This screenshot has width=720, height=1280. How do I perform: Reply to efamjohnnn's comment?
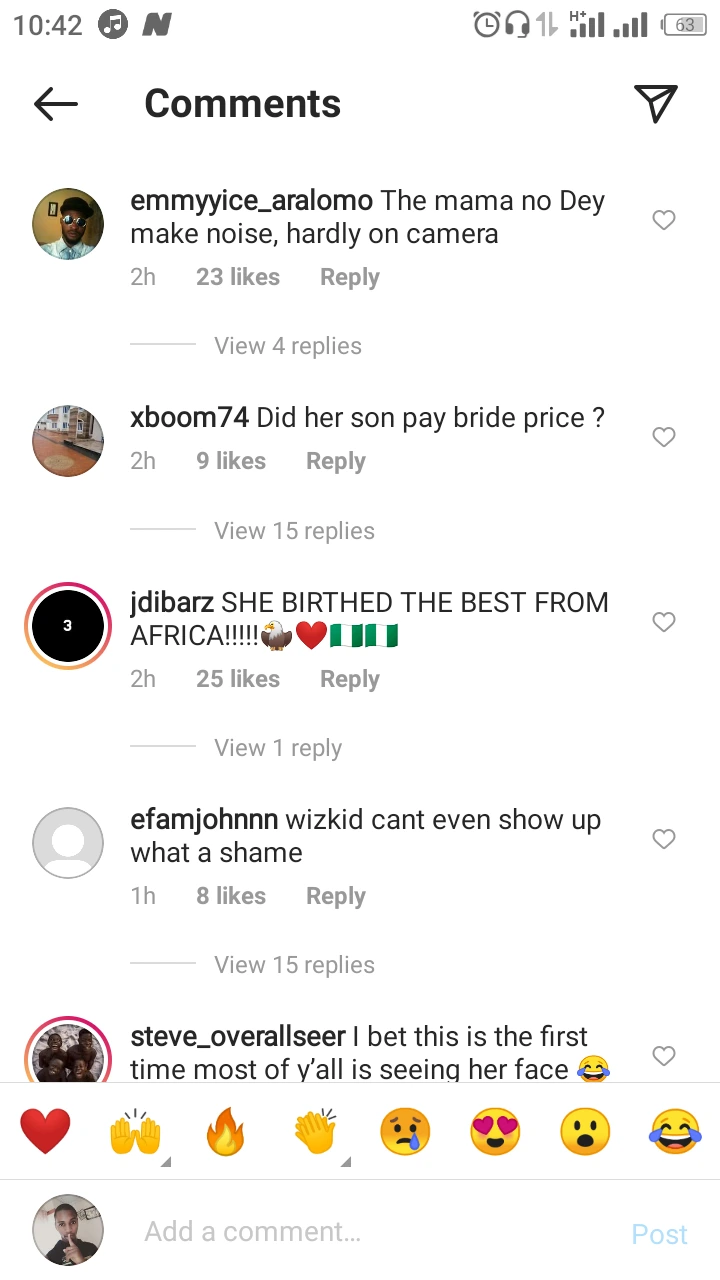tap(336, 896)
